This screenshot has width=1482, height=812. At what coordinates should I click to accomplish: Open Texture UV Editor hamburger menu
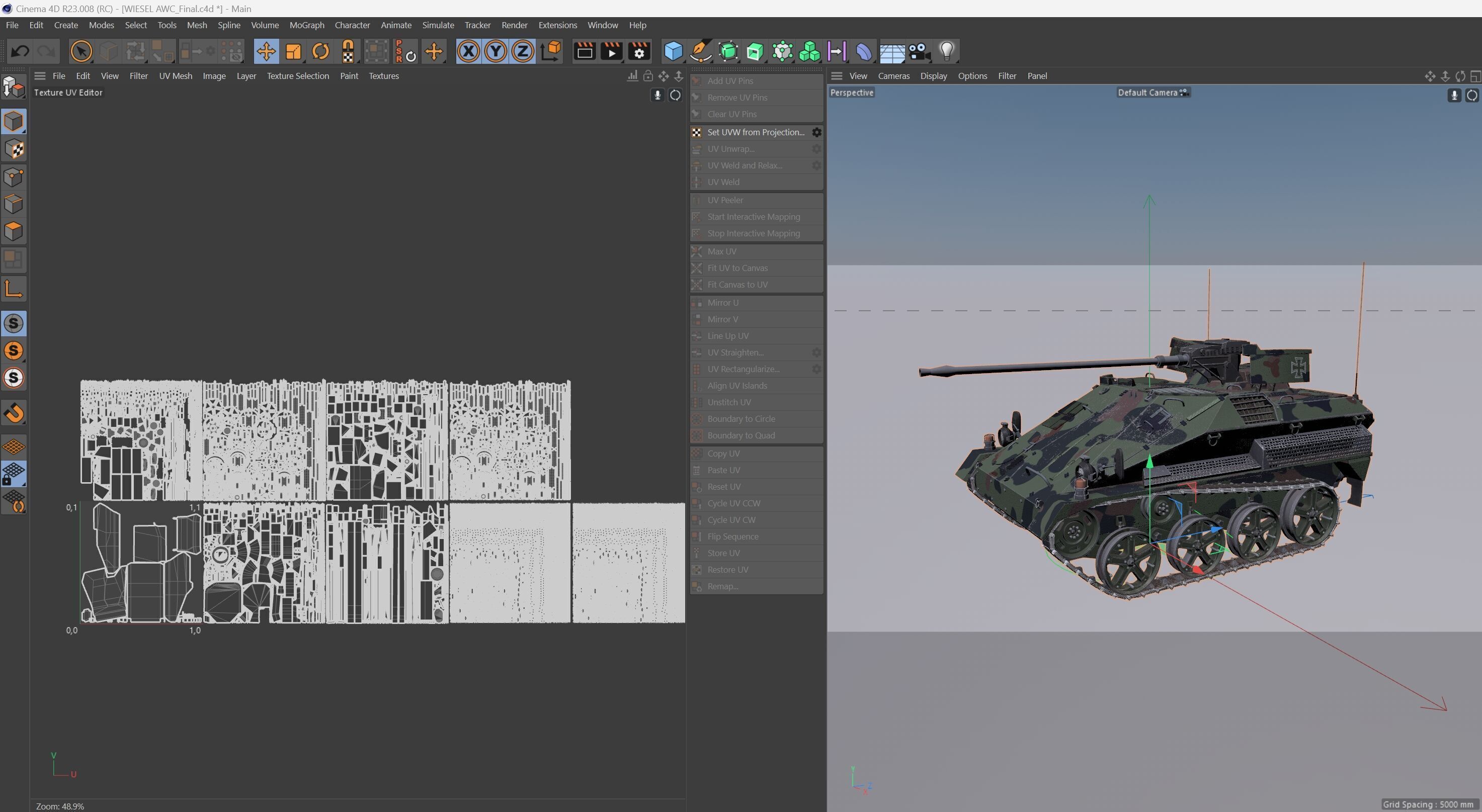tap(40, 76)
